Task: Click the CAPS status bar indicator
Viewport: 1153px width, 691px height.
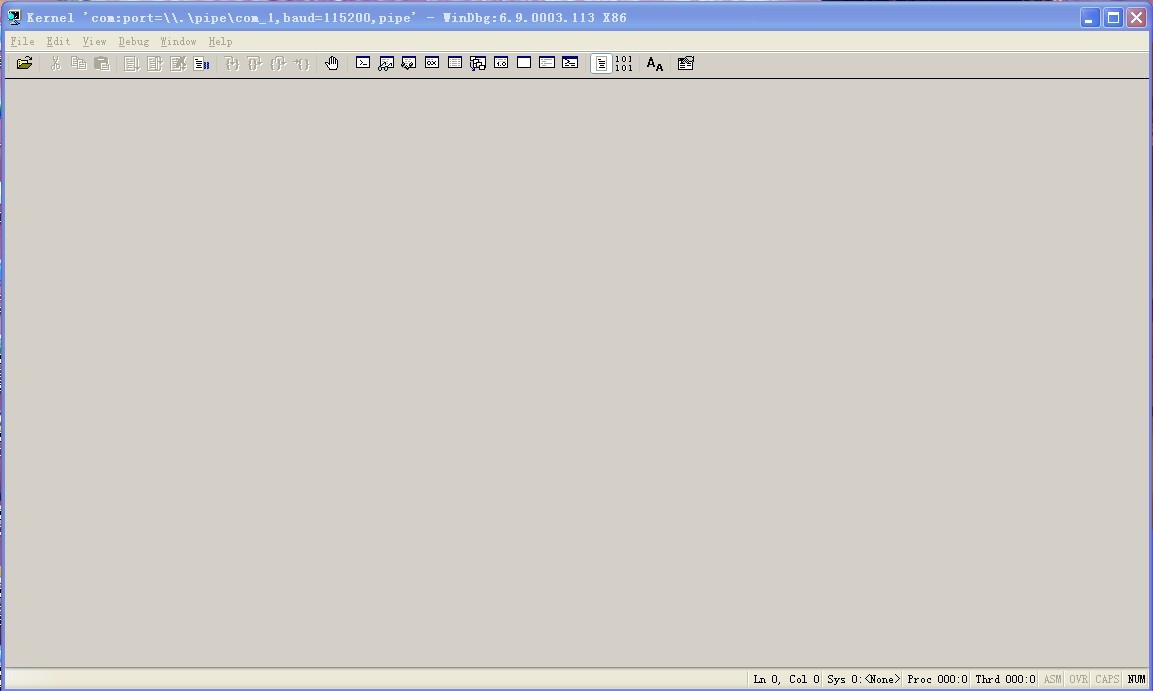Action: point(1107,679)
